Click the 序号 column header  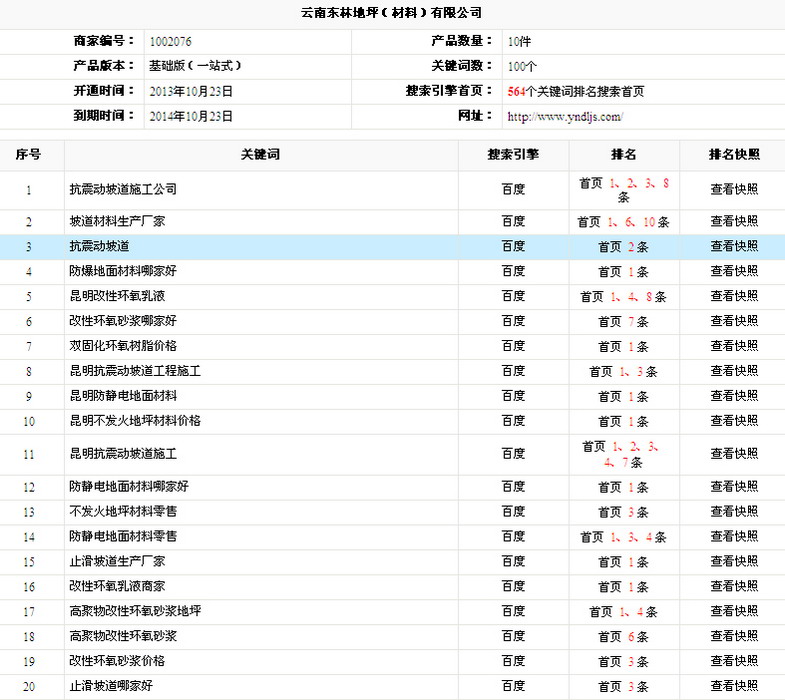(x=28, y=155)
